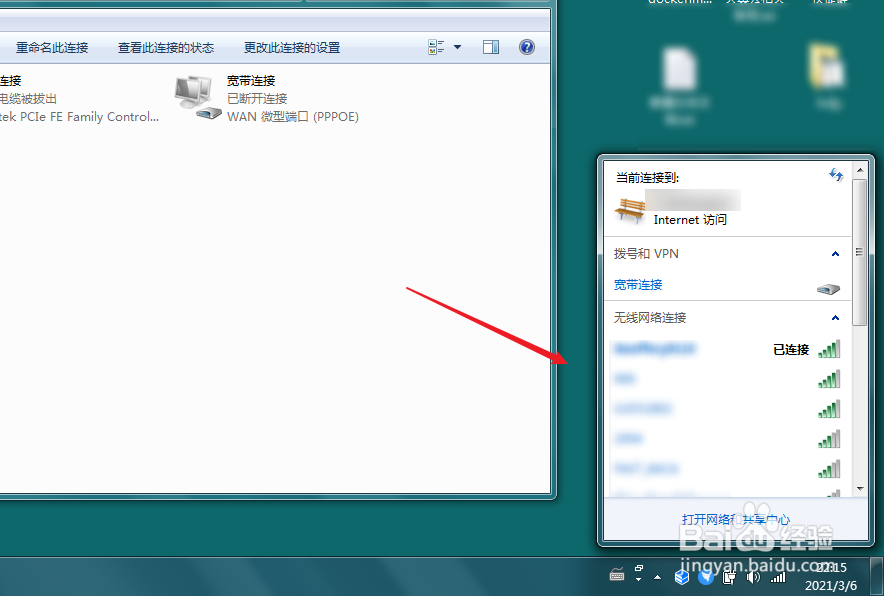This screenshot has width=884, height=596.
Task: Click 查看此连接的状态 in the toolbar
Action: [166, 48]
